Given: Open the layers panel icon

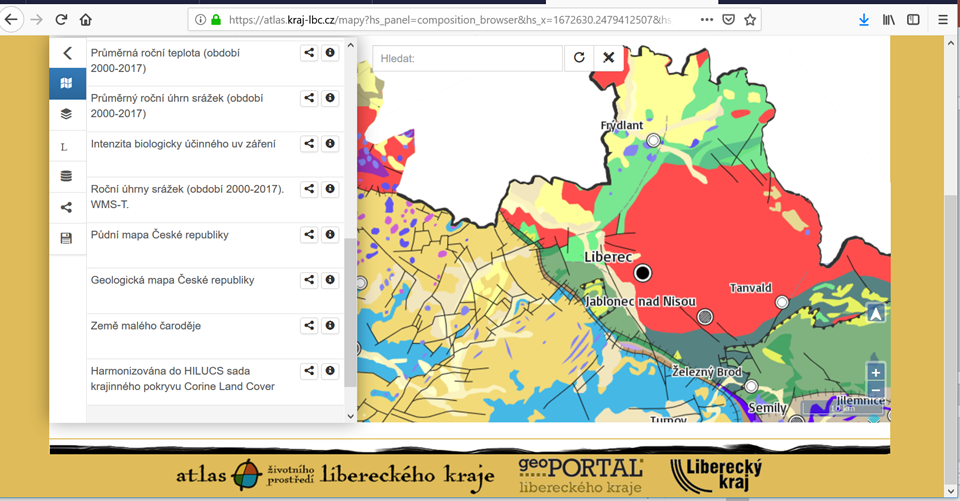Looking at the screenshot, I should point(67,114).
